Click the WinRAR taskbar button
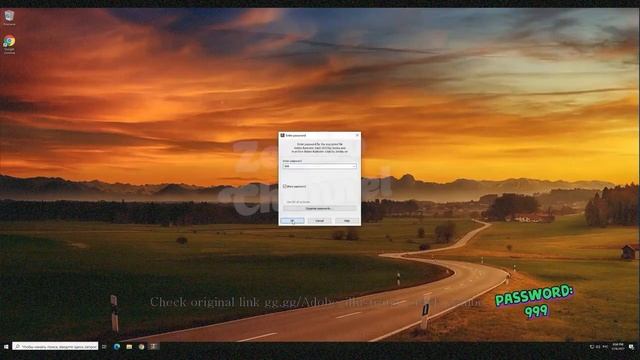Screen dimensions: 640x360 154,347
